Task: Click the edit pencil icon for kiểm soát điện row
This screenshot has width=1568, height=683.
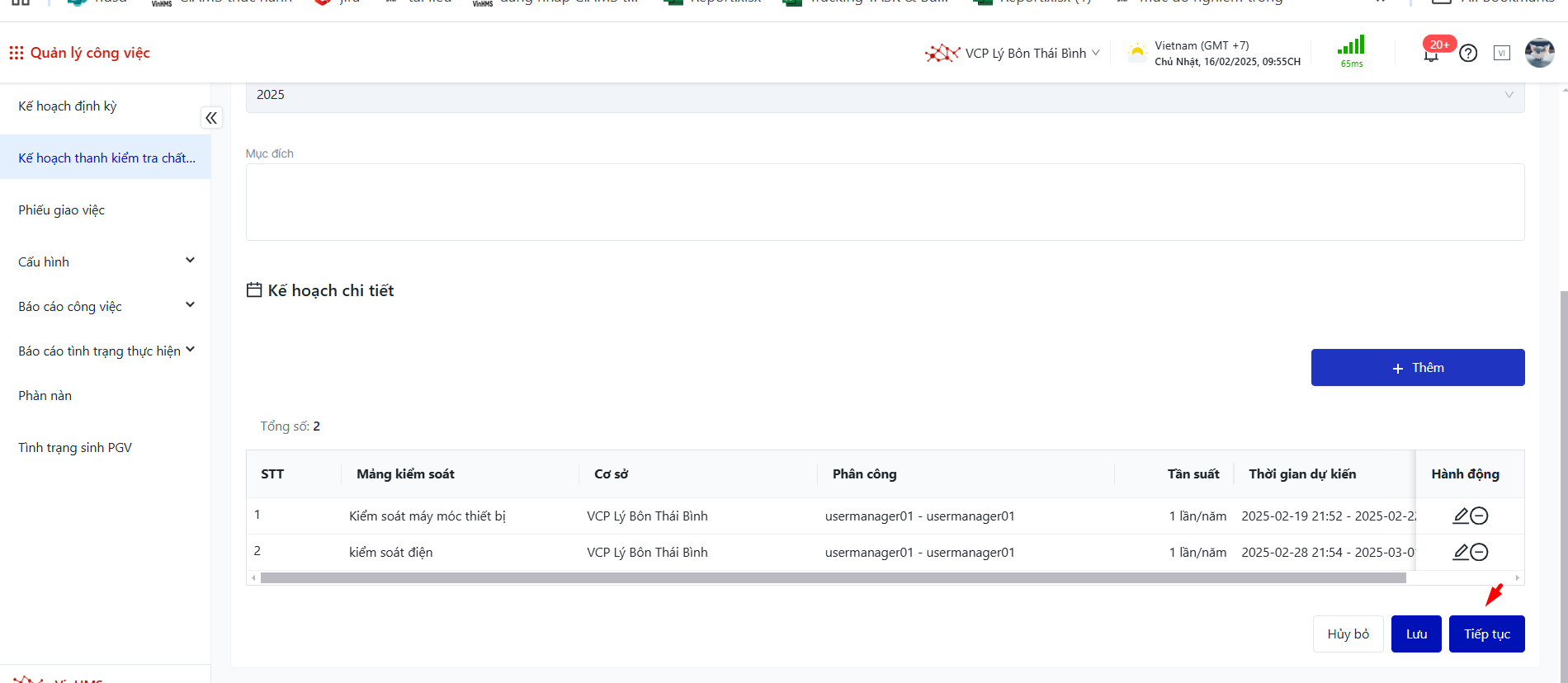Action: [x=1461, y=552]
